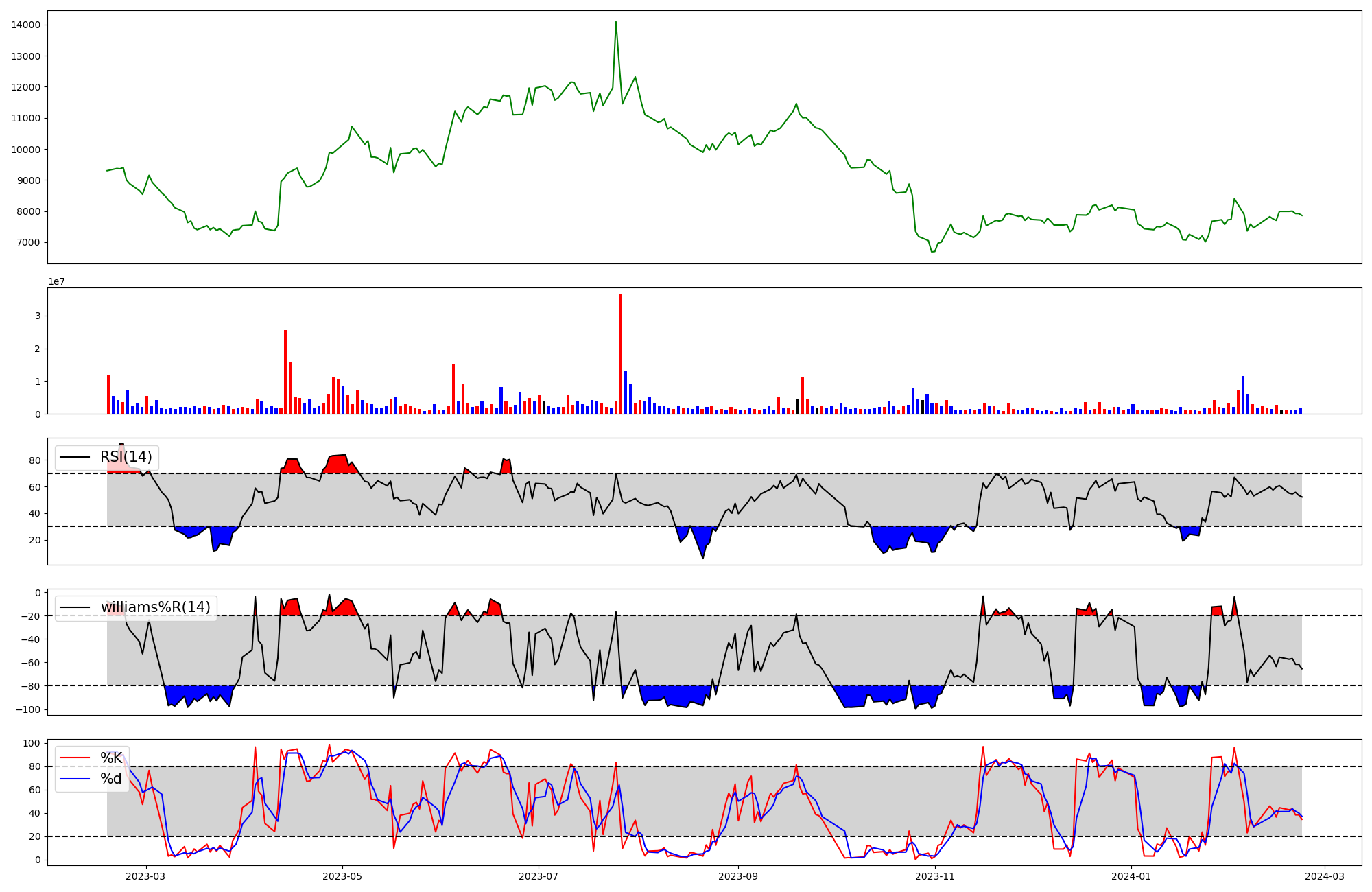Screen dimensions: 1372x892
Task: Click the 2024-01 x-axis date label
Action: tap(1131, 876)
